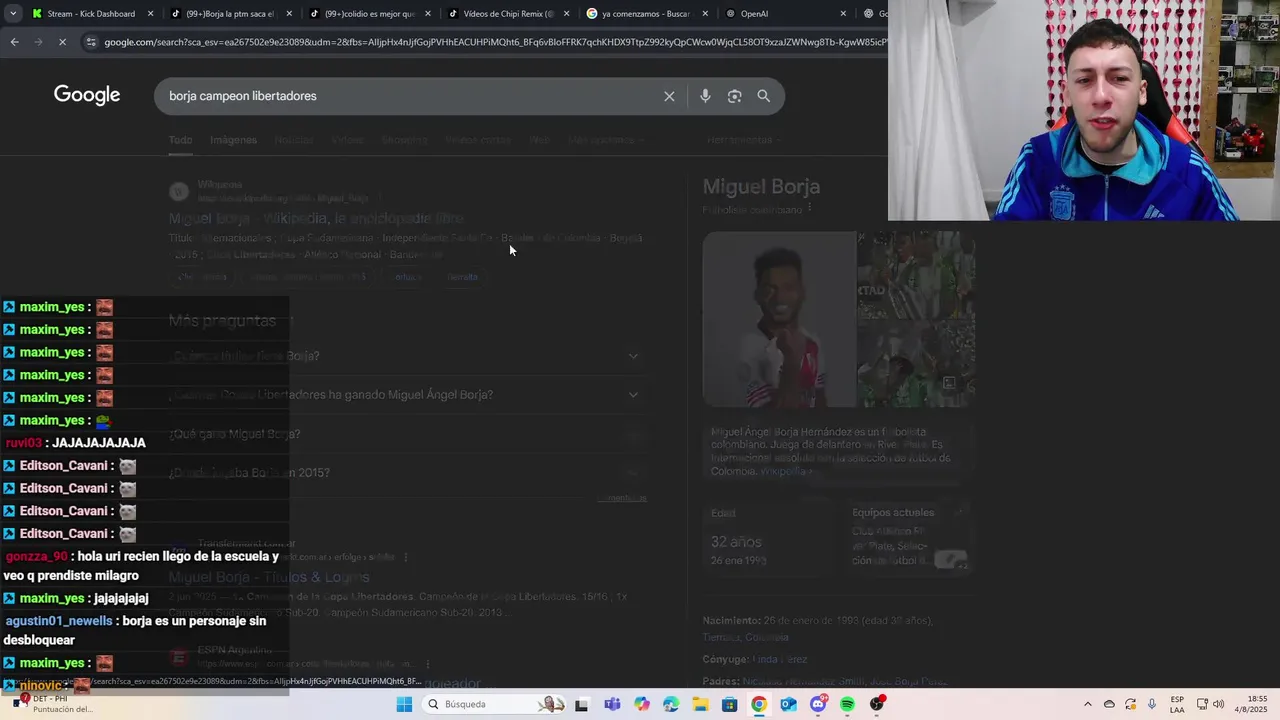The height and width of the screenshot is (720, 1280).
Task: Launch Microsoft Teams from the taskbar
Action: (612, 704)
